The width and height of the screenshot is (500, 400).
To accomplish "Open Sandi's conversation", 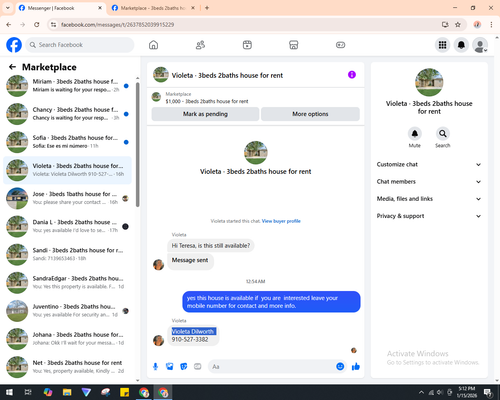I will click(x=68, y=254).
